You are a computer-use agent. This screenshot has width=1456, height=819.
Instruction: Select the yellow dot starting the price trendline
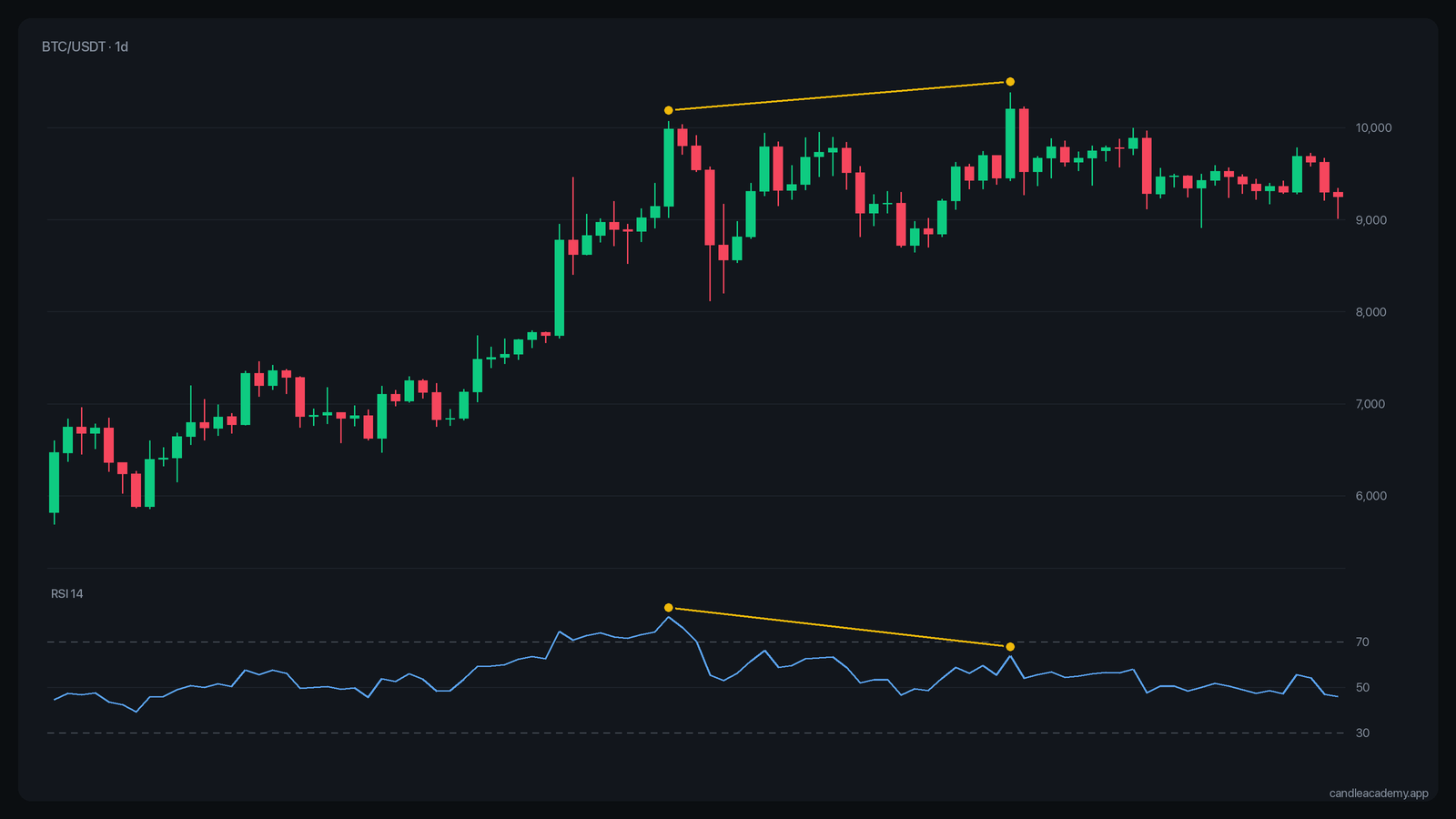[x=669, y=110]
